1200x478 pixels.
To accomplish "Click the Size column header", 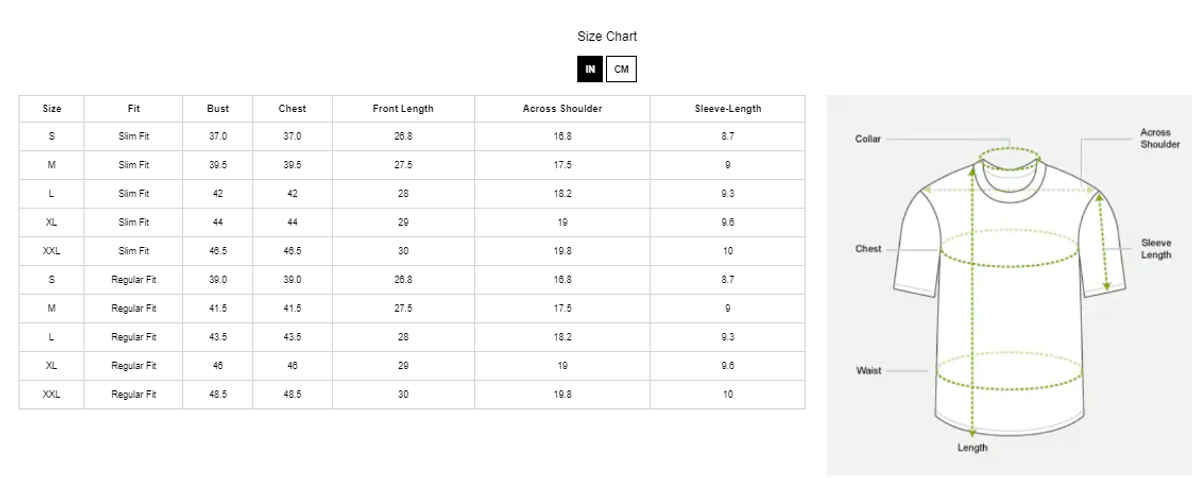I will [52, 108].
